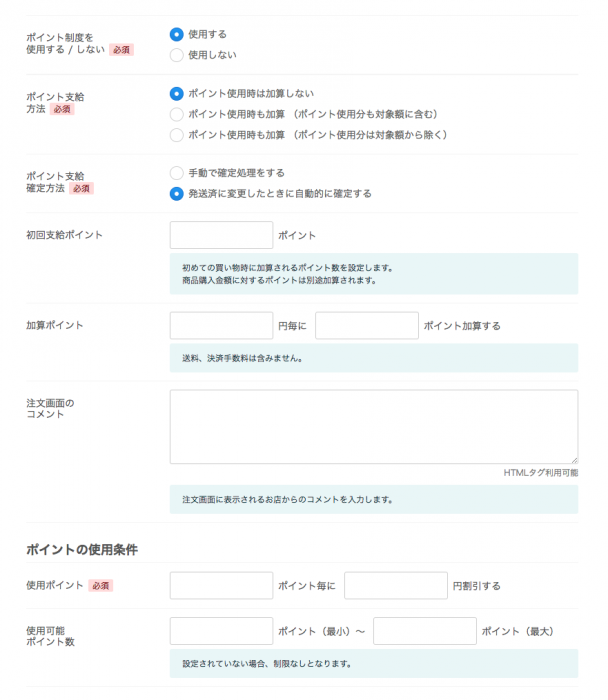Click 設定されていない場合、制限なしとなります note
Image resolution: width=608 pixels, height=700 pixels.
(267, 664)
